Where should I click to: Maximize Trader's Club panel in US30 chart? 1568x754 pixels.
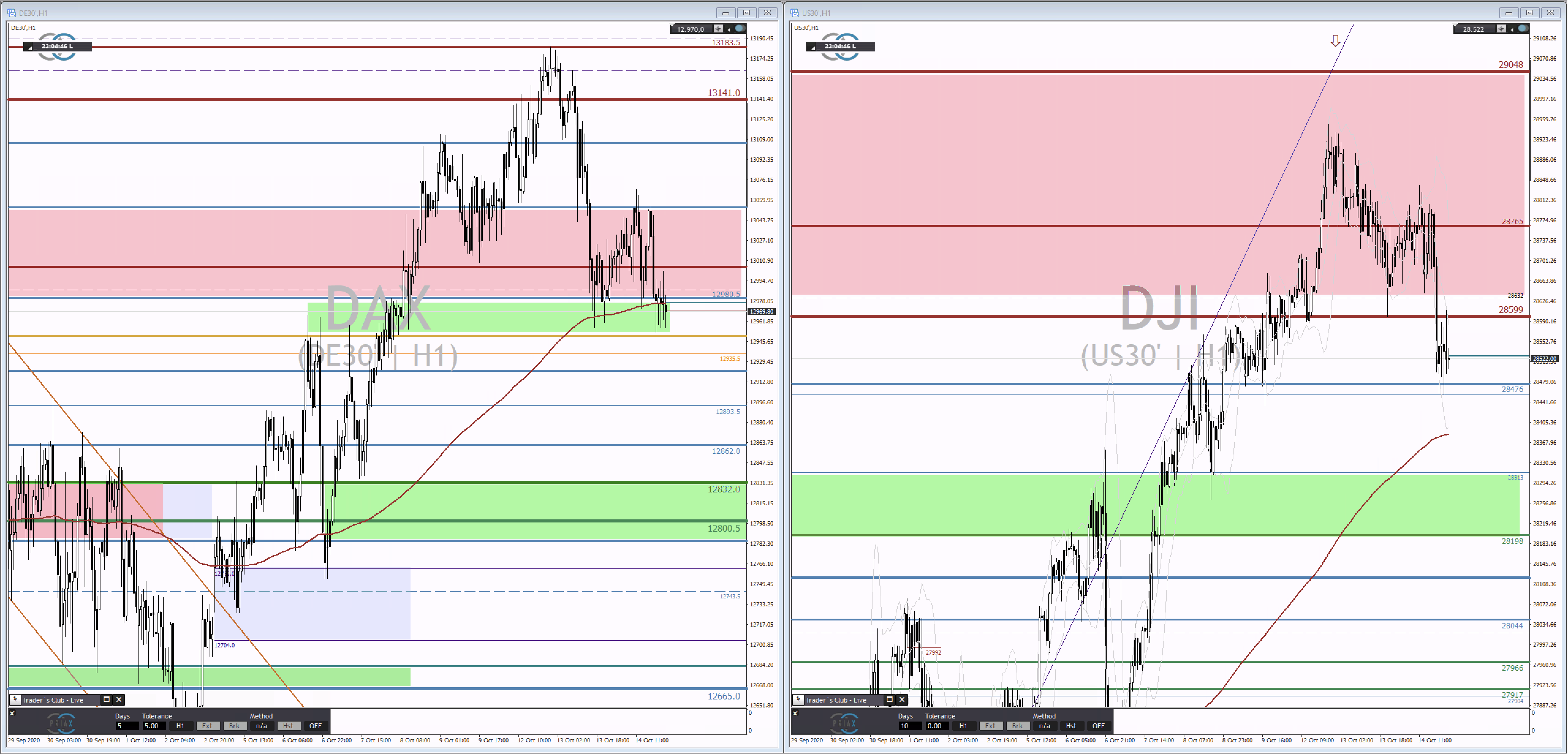(889, 699)
